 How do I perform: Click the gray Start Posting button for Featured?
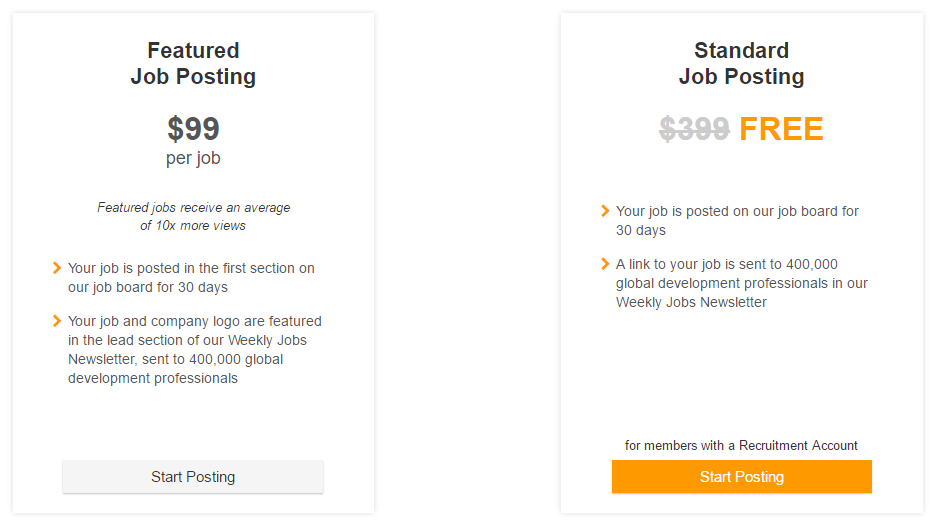[x=193, y=476]
